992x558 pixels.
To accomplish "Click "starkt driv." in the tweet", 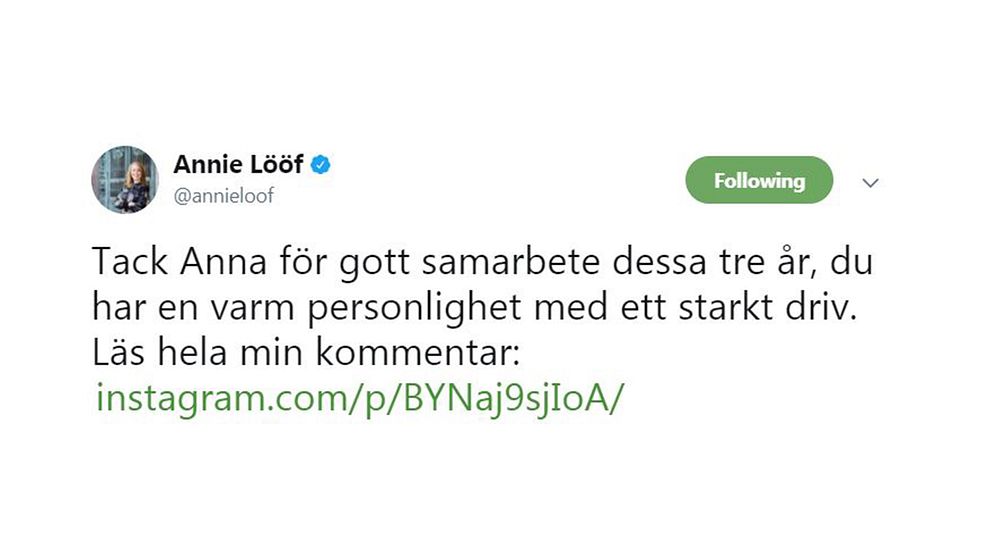I will click(x=767, y=307).
